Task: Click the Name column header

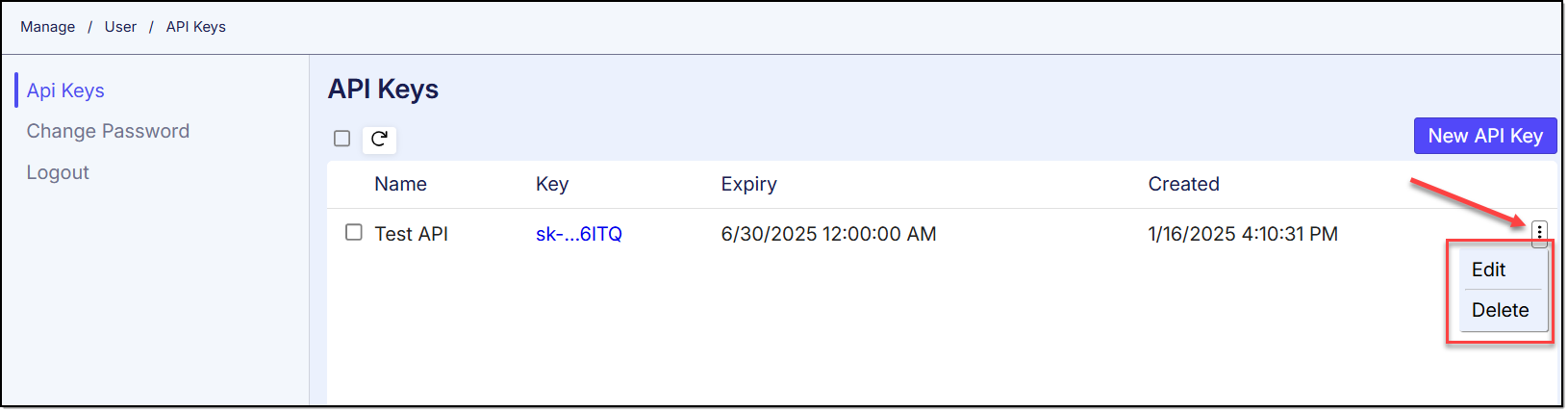Action: pos(400,184)
